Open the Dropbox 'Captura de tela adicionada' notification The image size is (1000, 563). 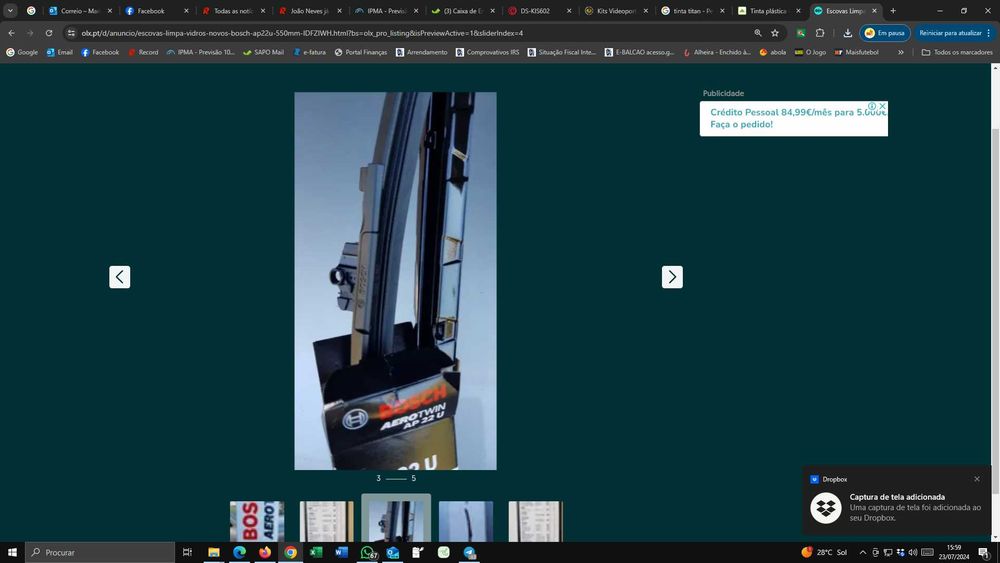click(897, 502)
